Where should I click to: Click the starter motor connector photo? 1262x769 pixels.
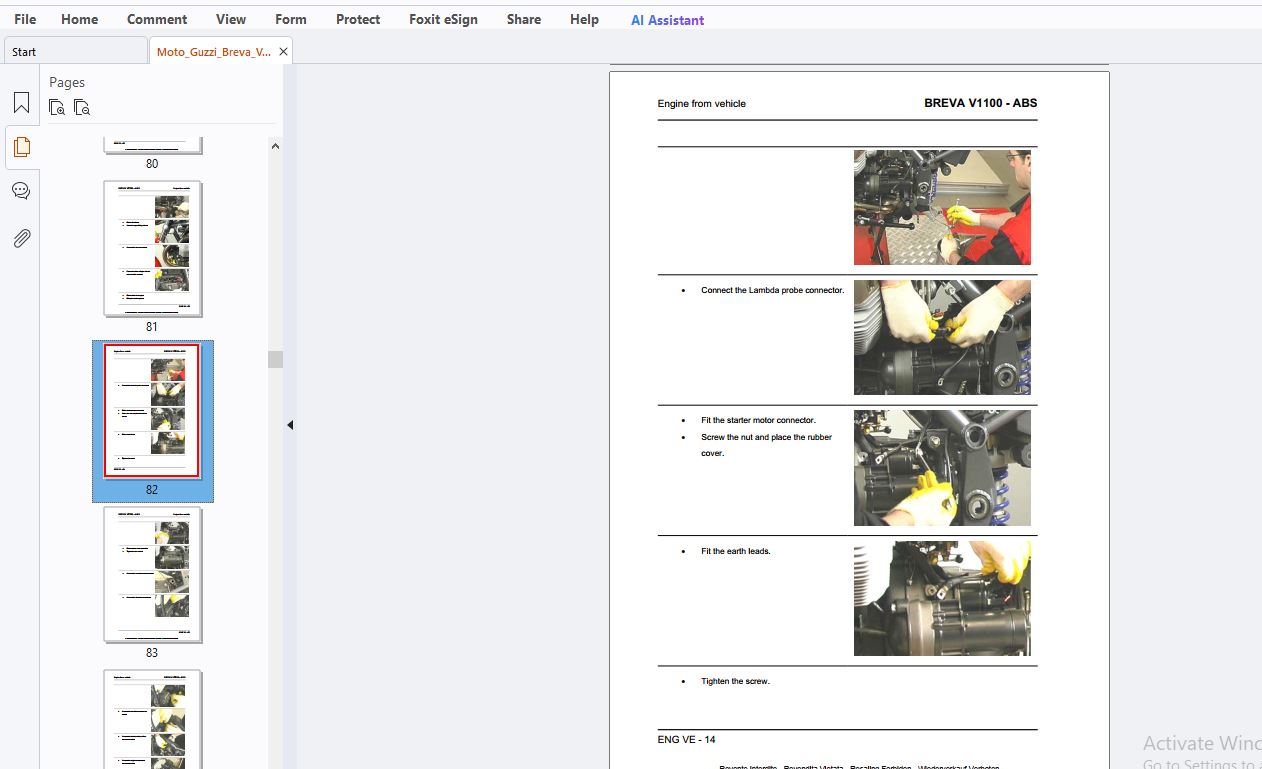(x=942, y=468)
